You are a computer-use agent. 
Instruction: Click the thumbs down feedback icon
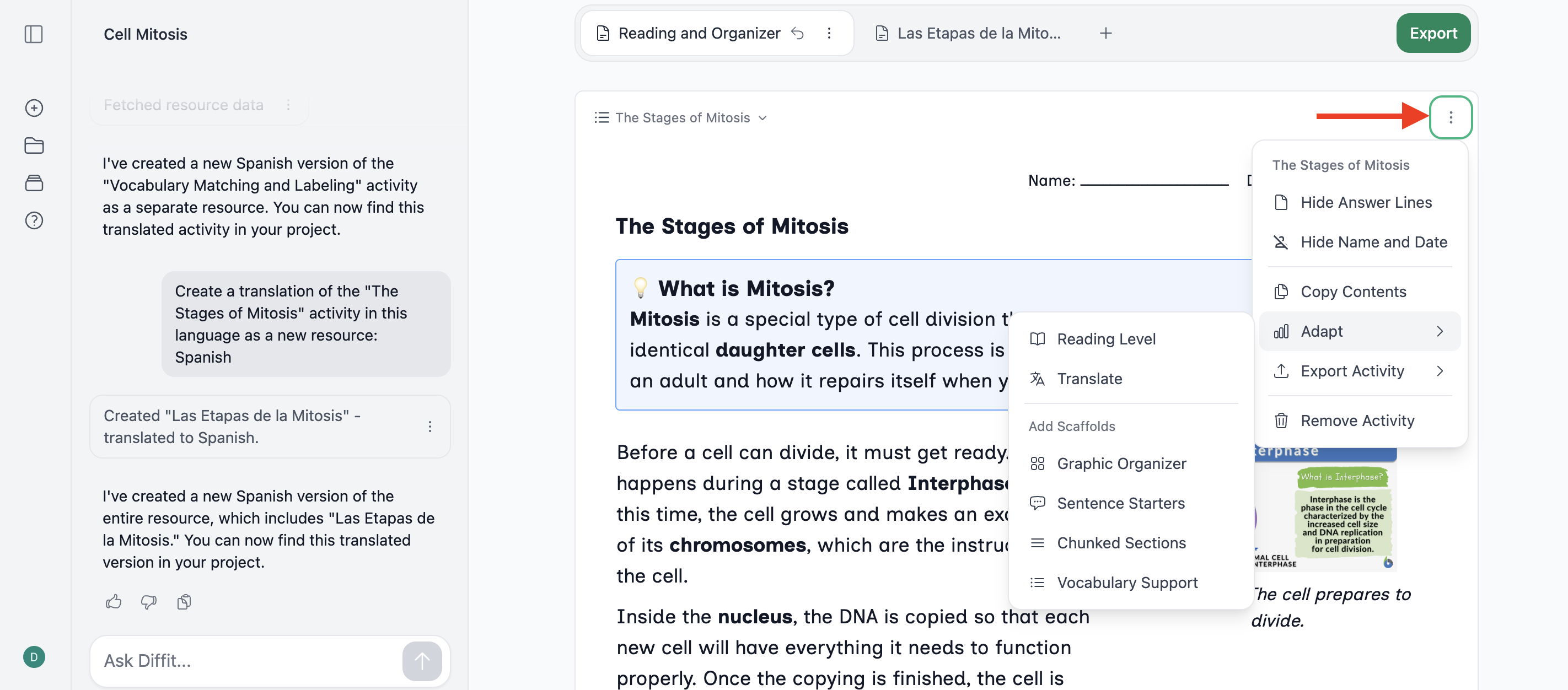pos(148,602)
